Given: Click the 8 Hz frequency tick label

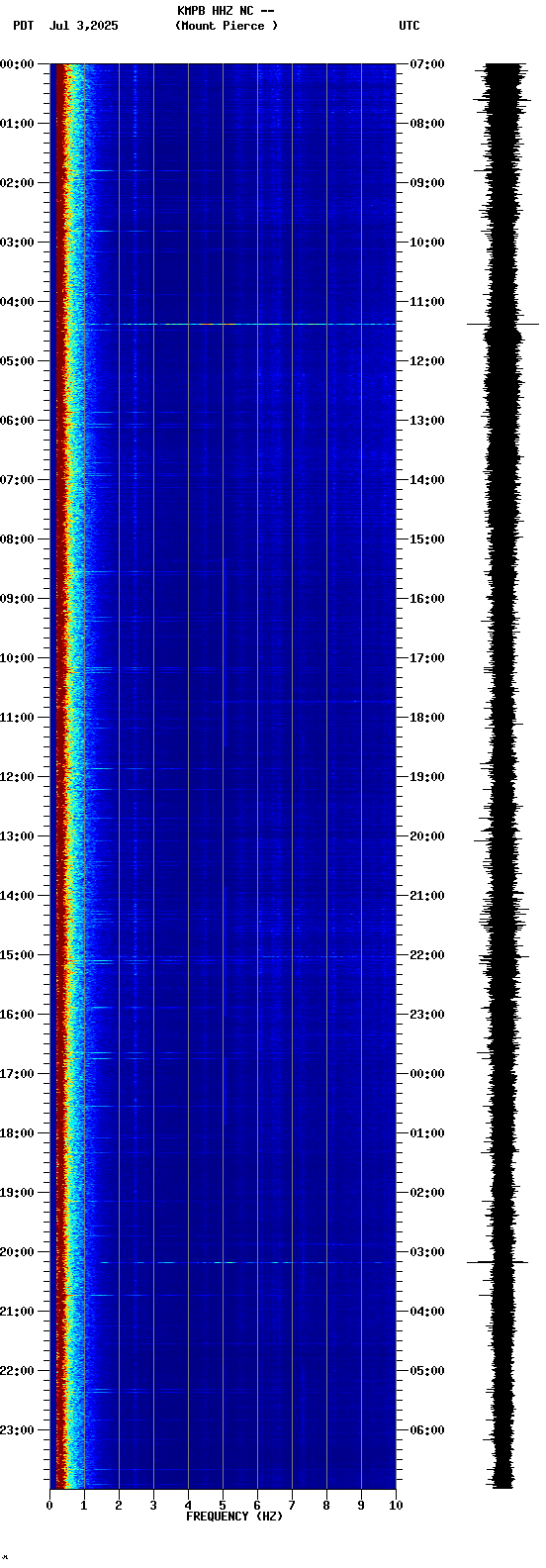Looking at the screenshot, I should 326,1506.
